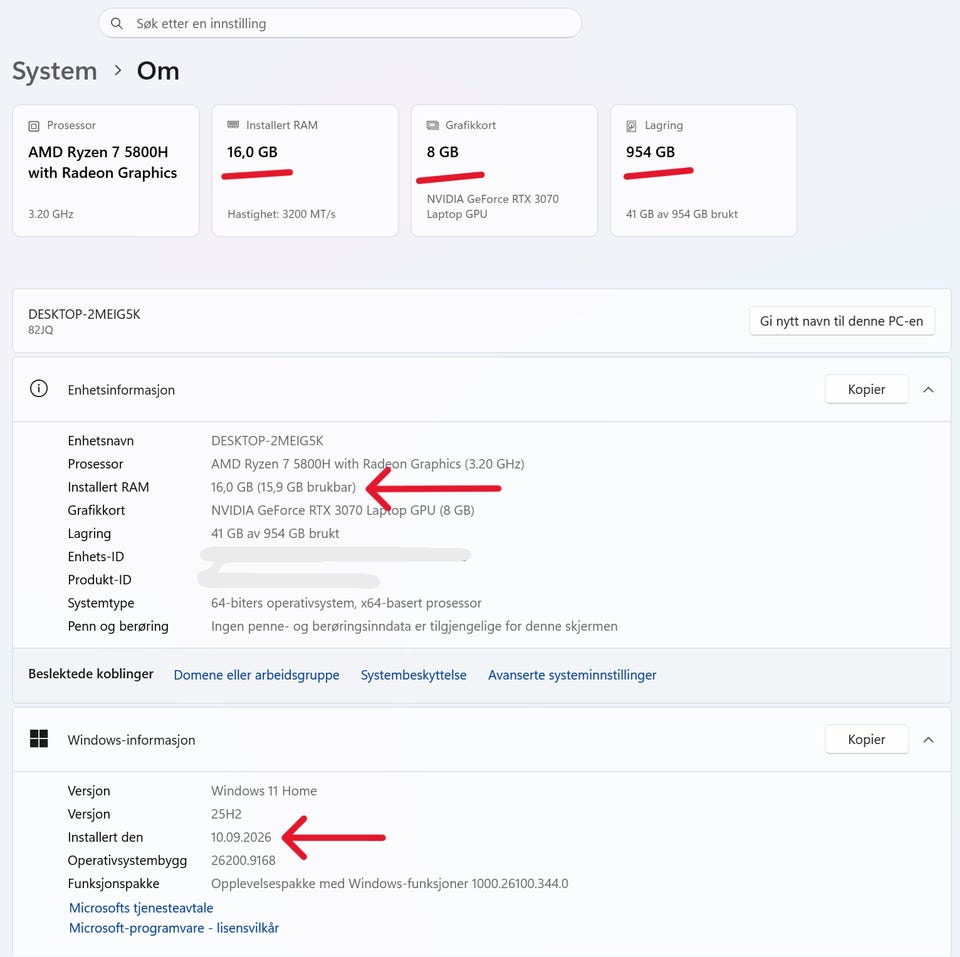The image size is (960, 957).
Task: Click the Systemtype 64-biters operativsystem value
Action: [x=347, y=603]
